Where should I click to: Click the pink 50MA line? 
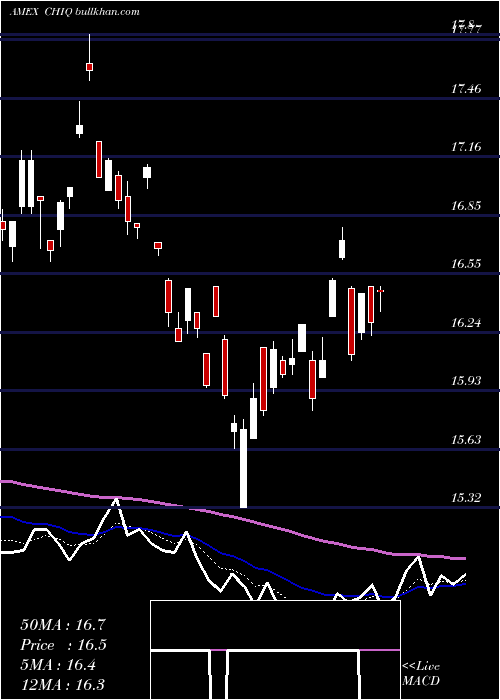coord(232,517)
